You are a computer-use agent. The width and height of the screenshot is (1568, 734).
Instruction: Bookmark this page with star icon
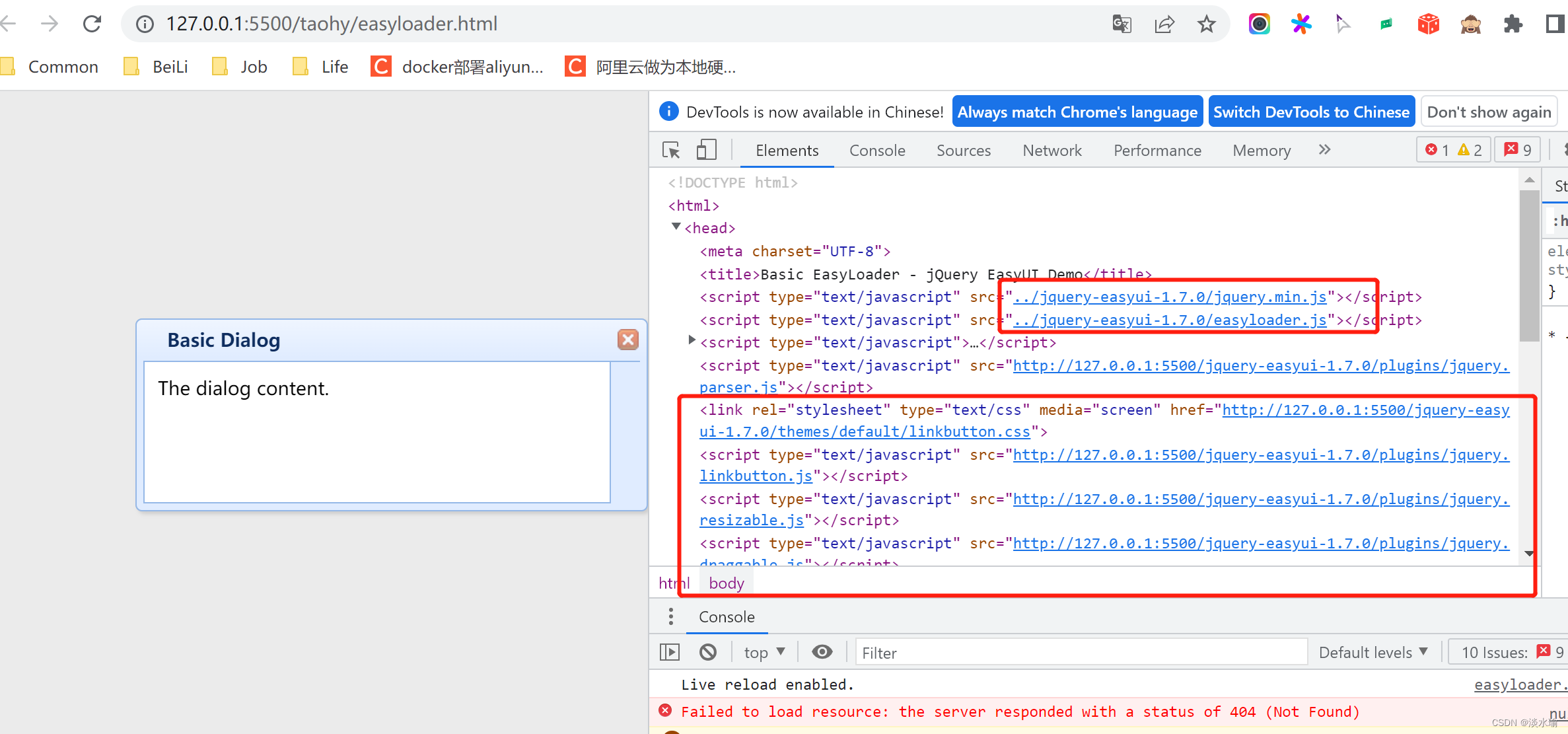[x=1207, y=24]
